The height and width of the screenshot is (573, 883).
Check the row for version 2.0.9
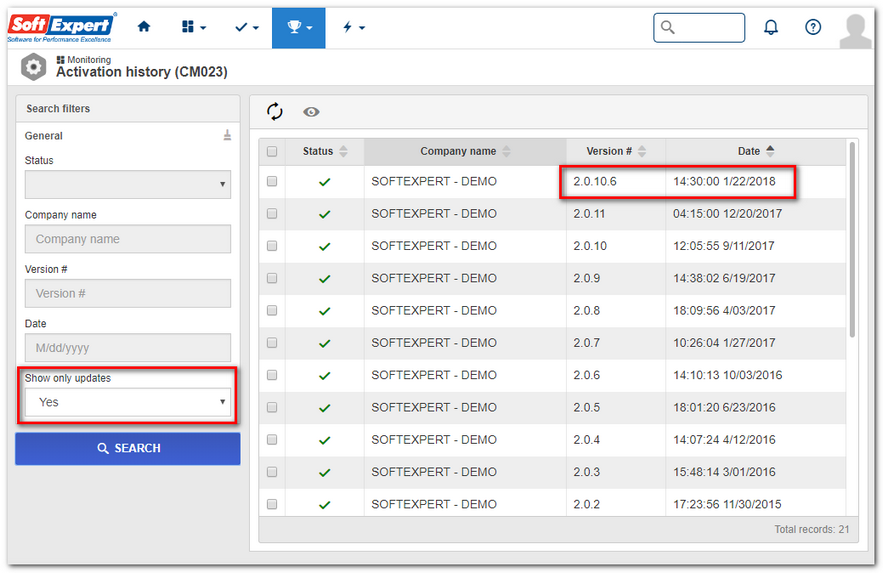[272, 278]
